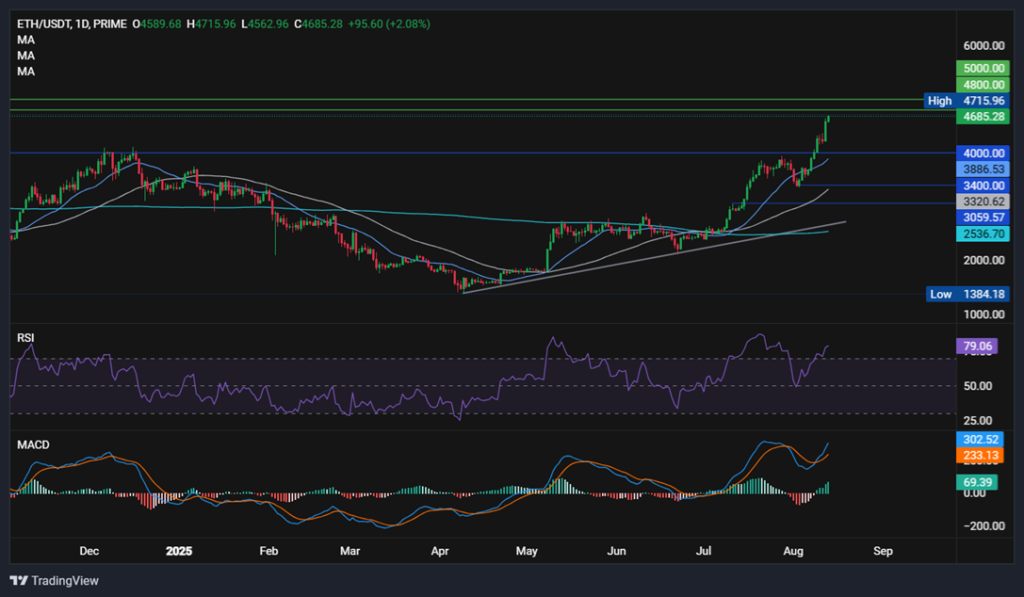Click the Aug label on time axis
The width and height of the screenshot is (1024, 597).
click(x=793, y=551)
